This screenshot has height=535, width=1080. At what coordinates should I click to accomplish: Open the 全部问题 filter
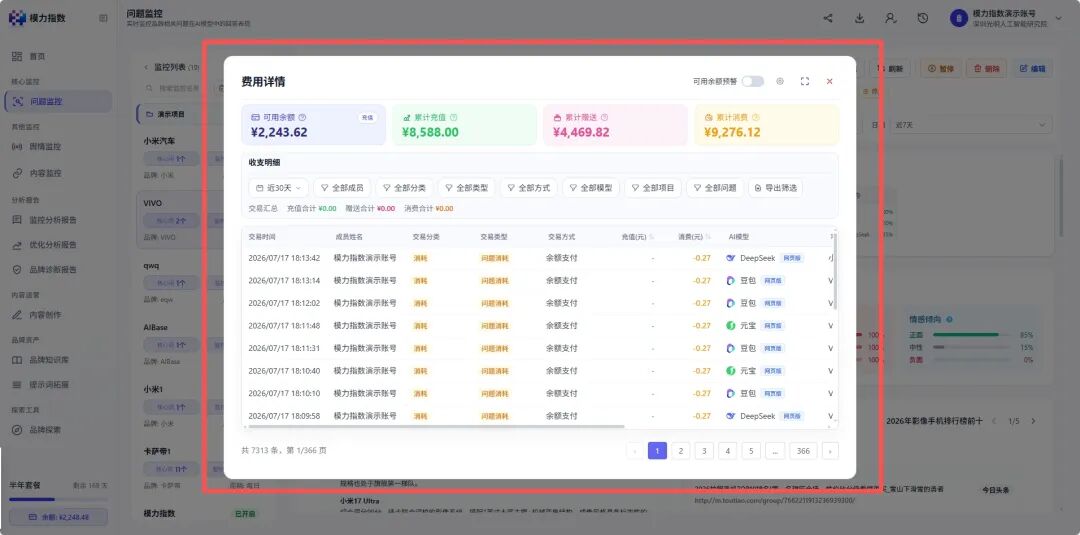click(715, 188)
